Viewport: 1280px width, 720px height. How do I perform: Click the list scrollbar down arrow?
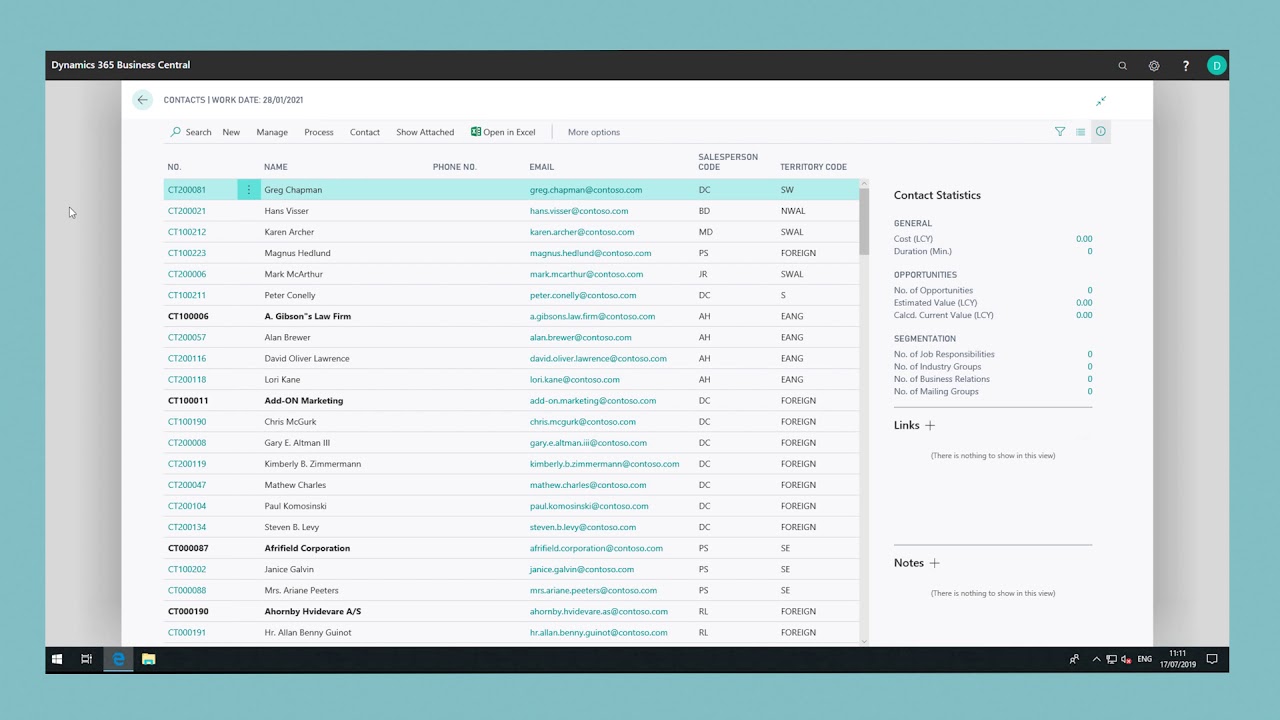[864, 641]
